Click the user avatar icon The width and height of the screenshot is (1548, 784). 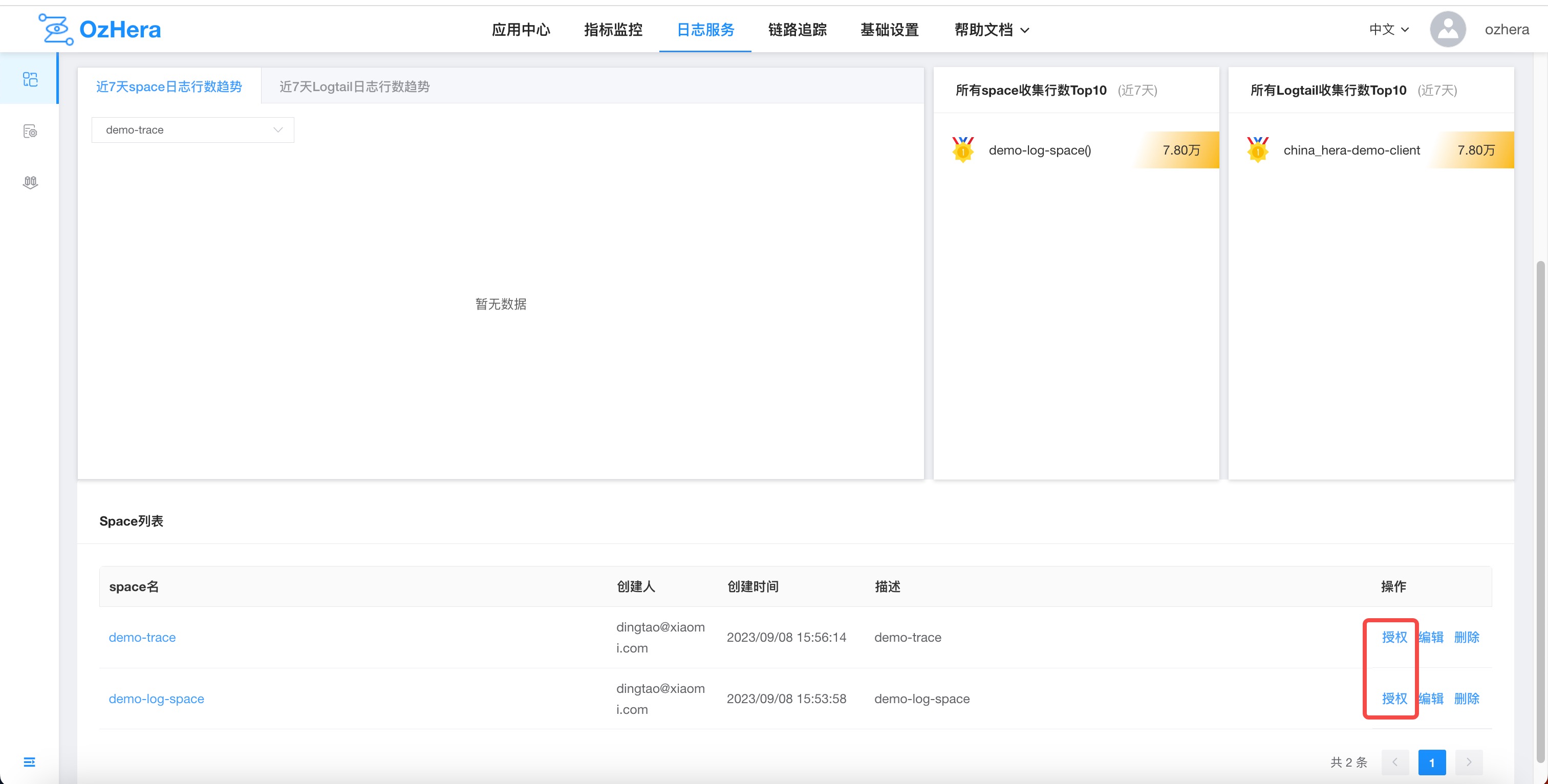point(1448,30)
